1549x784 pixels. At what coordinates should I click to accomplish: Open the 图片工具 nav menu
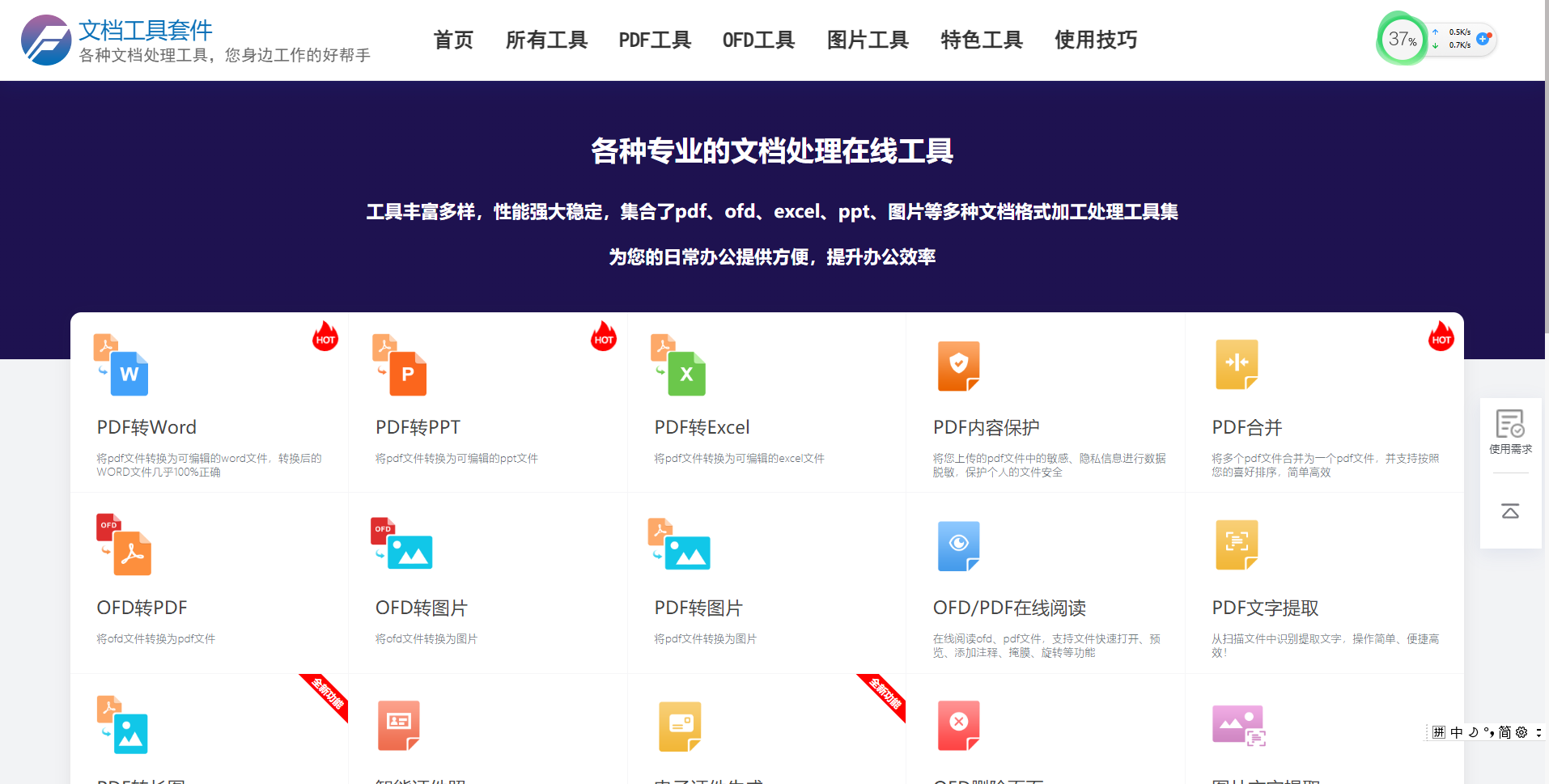click(868, 40)
